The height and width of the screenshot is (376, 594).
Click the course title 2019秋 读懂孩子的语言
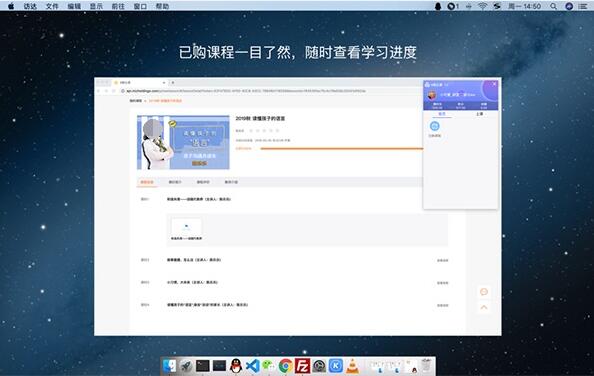(x=260, y=119)
